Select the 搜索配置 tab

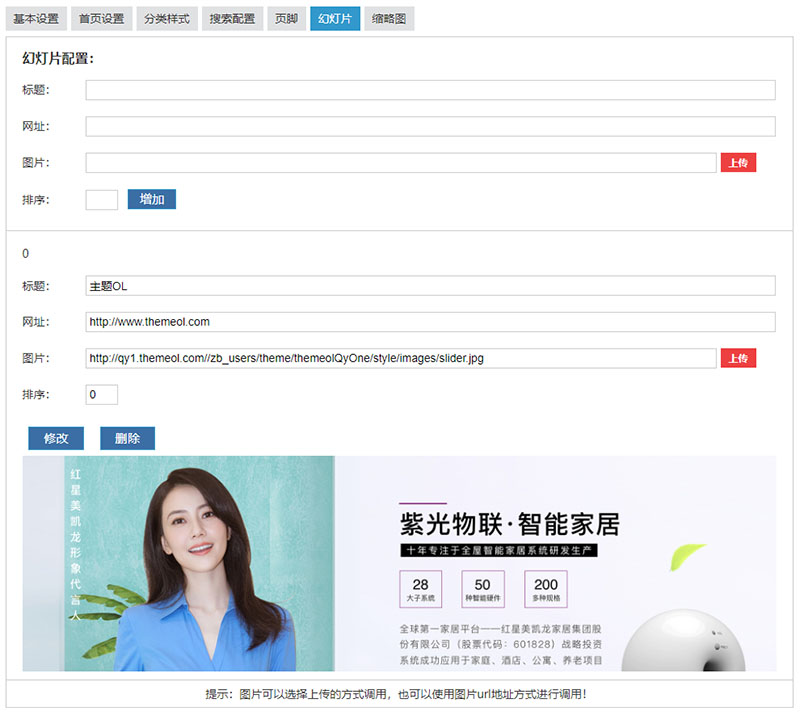pyautogui.click(x=232, y=19)
